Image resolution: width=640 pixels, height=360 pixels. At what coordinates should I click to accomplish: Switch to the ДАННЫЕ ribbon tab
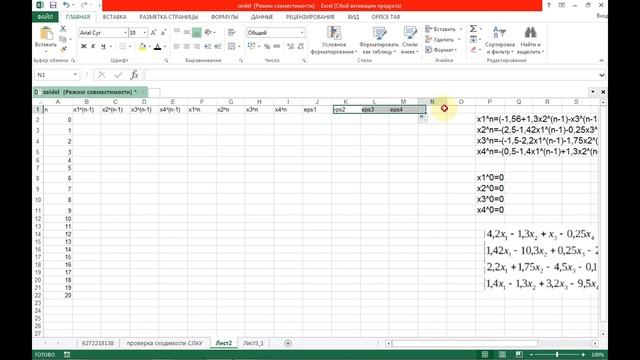click(x=262, y=17)
